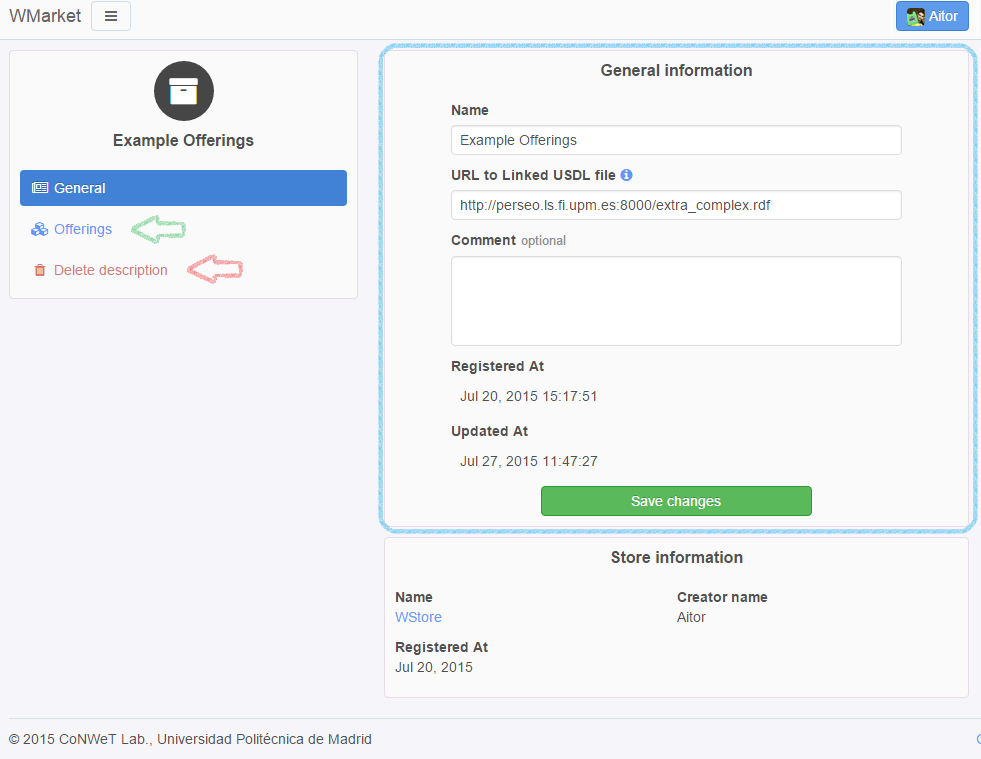Open the hamburger navigation menu

pyautogui.click(x=111, y=16)
